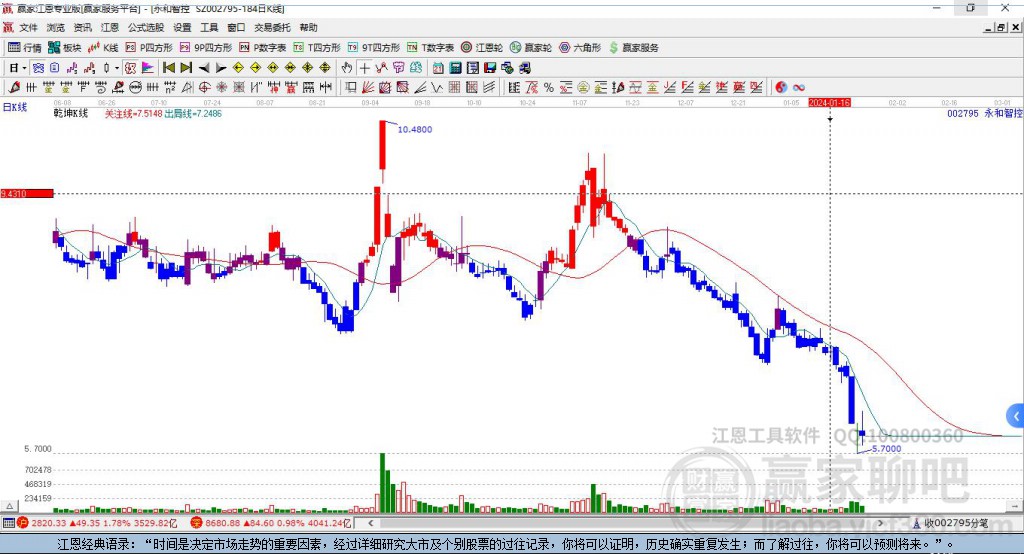Click 关注线=7.5148 indicator text

point(133,113)
